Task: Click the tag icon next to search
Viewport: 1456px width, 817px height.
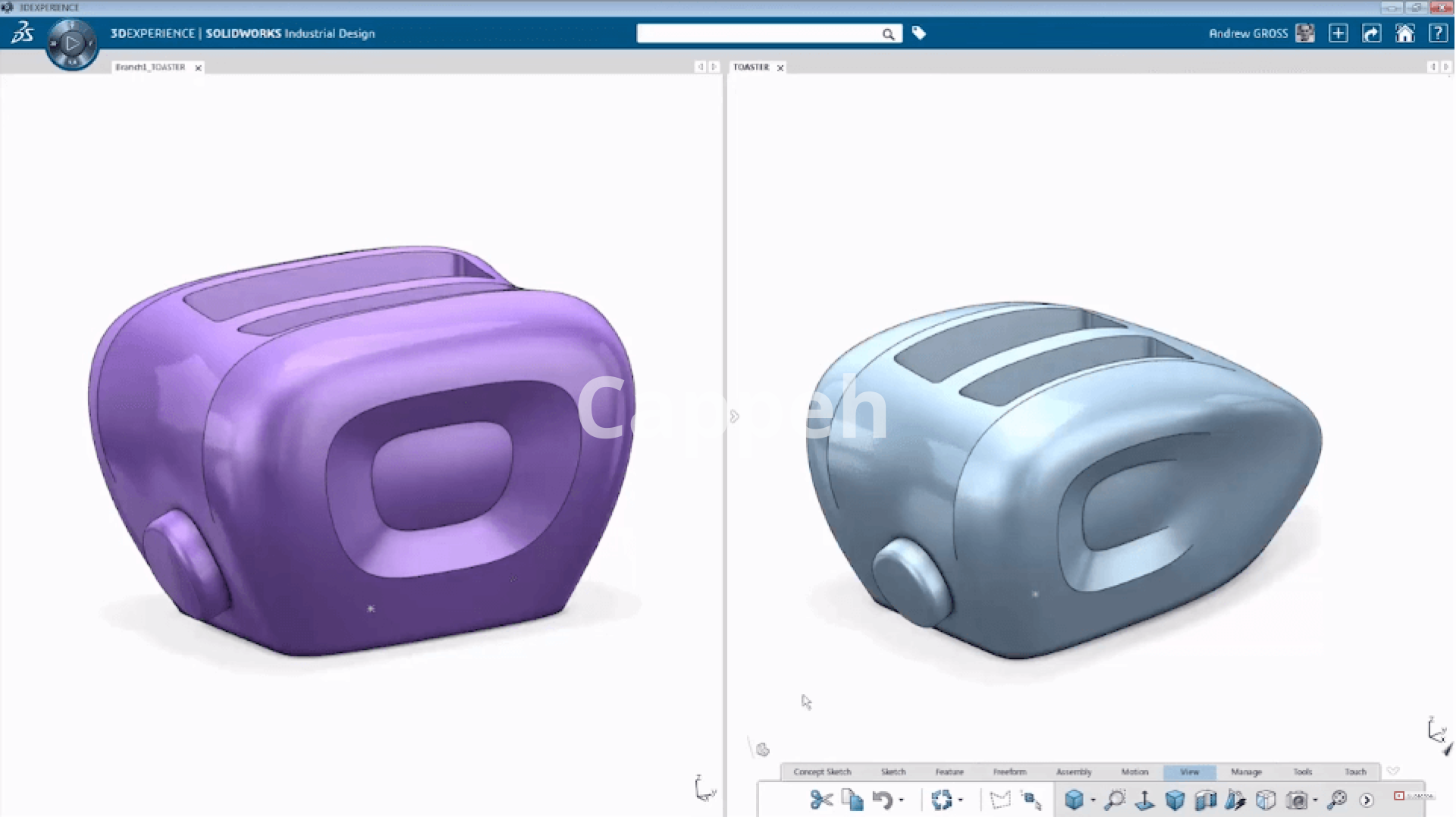Action: click(918, 33)
